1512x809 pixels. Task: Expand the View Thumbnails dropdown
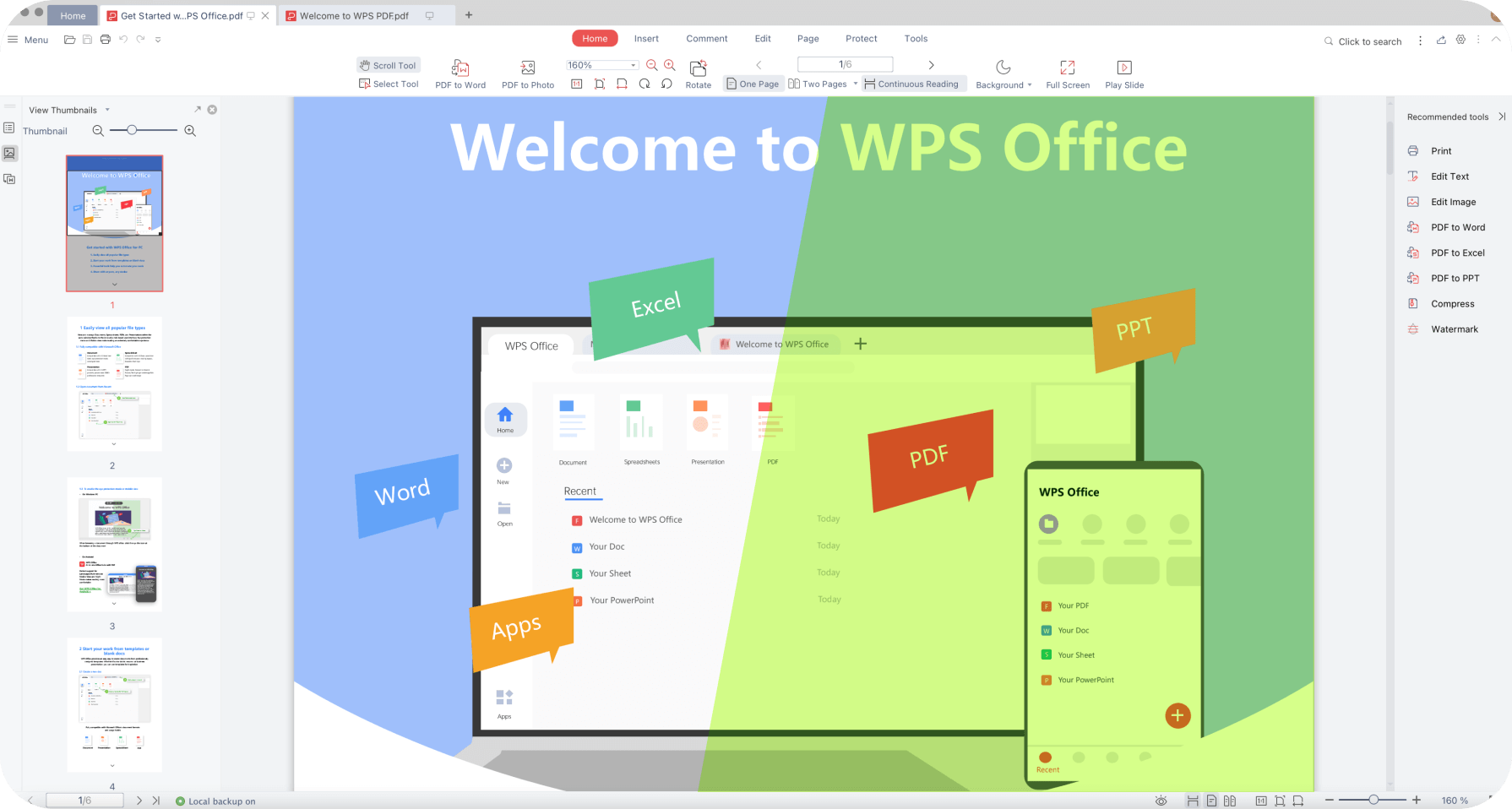[x=107, y=111]
